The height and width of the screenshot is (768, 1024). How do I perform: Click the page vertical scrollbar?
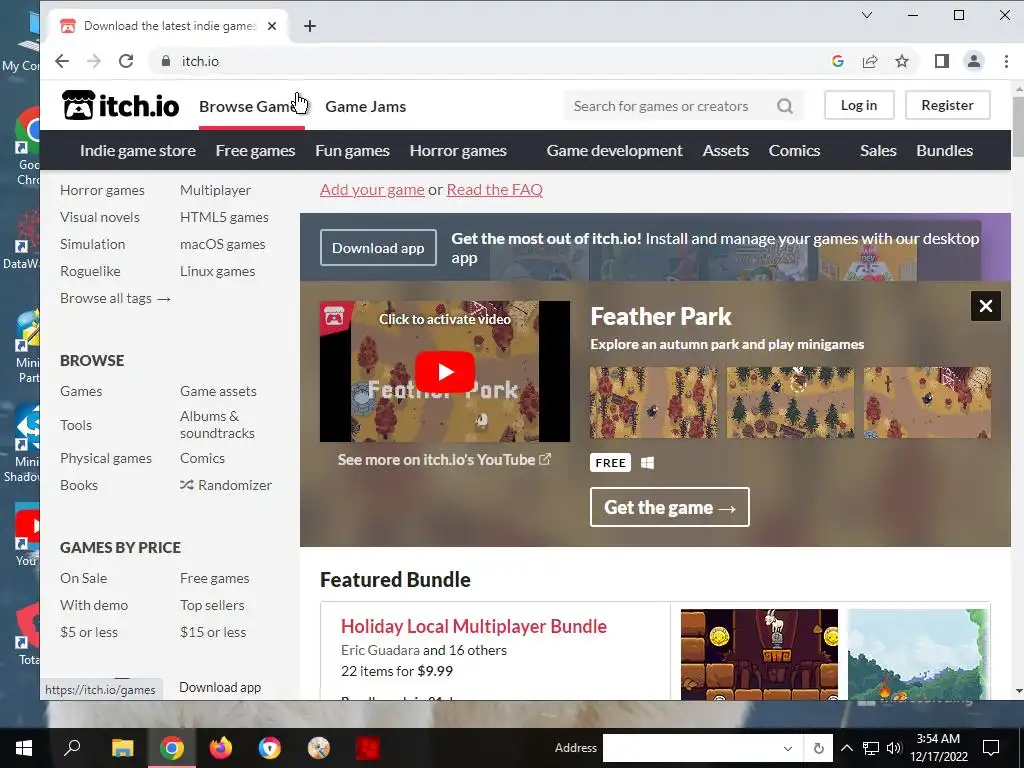pos(1017,127)
